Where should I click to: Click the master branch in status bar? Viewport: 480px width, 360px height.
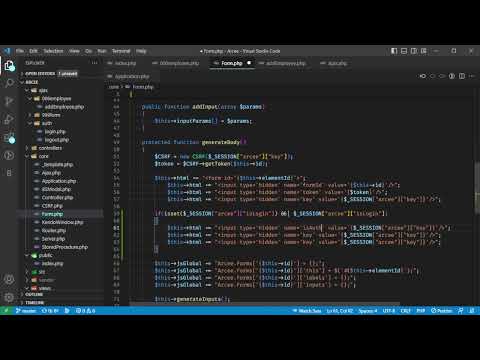click(26, 311)
